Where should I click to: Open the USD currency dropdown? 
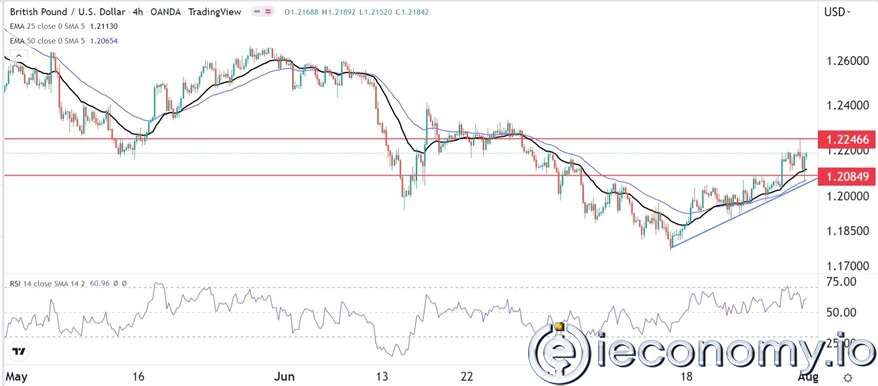[837, 11]
